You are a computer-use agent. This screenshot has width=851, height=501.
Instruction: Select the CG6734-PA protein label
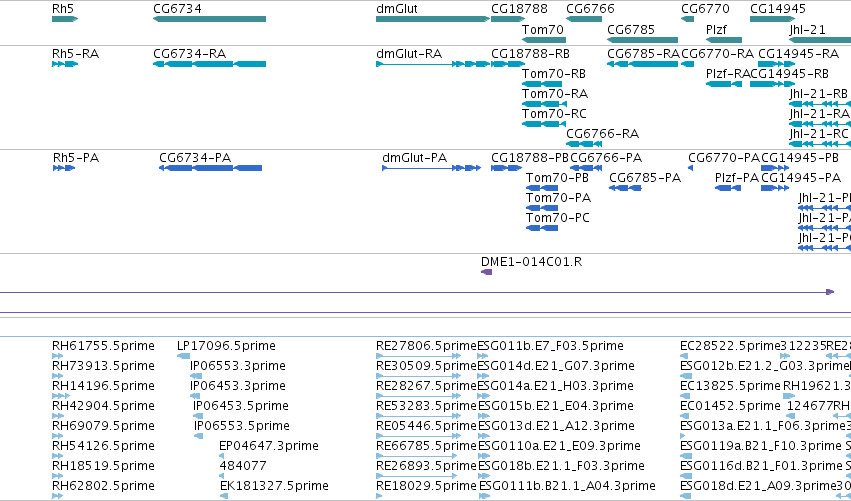pos(195,158)
